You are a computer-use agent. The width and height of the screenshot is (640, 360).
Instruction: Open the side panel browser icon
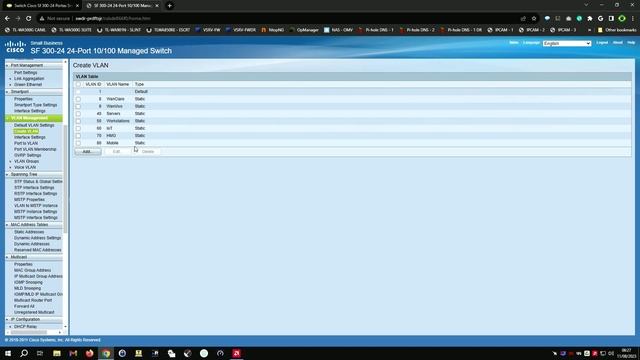click(611, 18)
